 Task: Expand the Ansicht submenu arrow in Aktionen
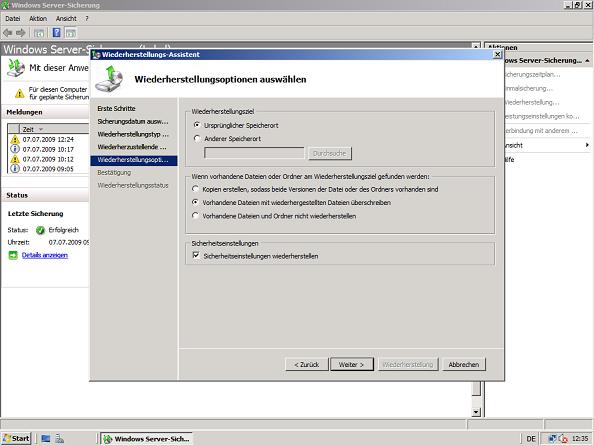click(x=587, y=145)
